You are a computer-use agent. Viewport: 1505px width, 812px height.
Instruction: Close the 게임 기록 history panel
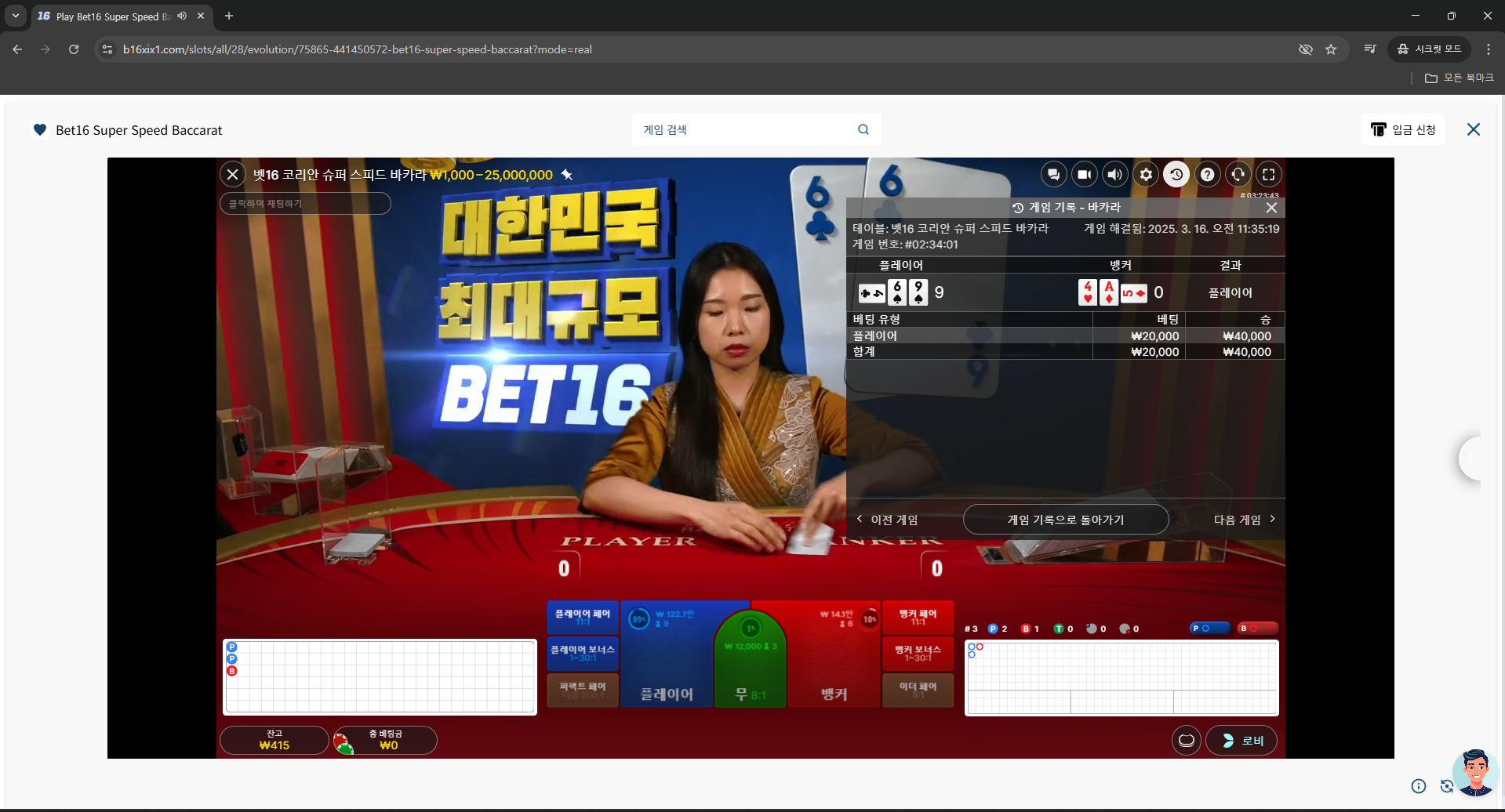click(x=1271, y=208)
